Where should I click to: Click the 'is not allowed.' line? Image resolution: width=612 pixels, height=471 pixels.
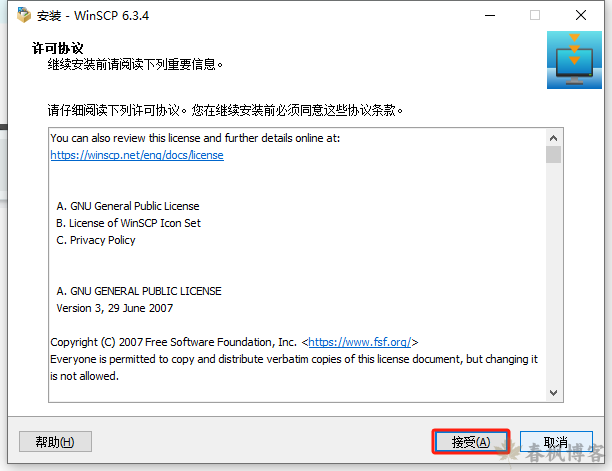point(84,376)
